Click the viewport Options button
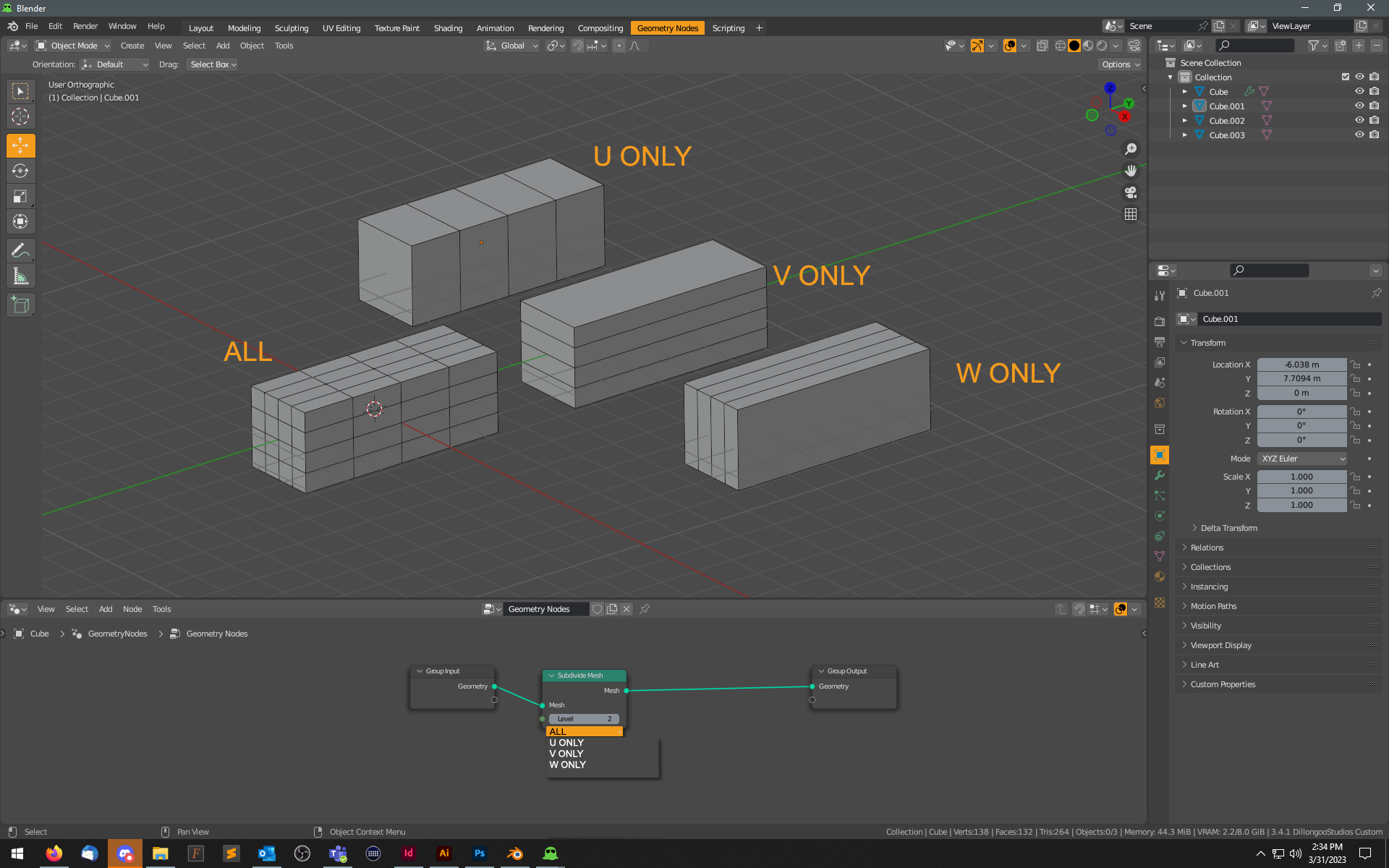 pyautogui.click(x=1121, y=64)
